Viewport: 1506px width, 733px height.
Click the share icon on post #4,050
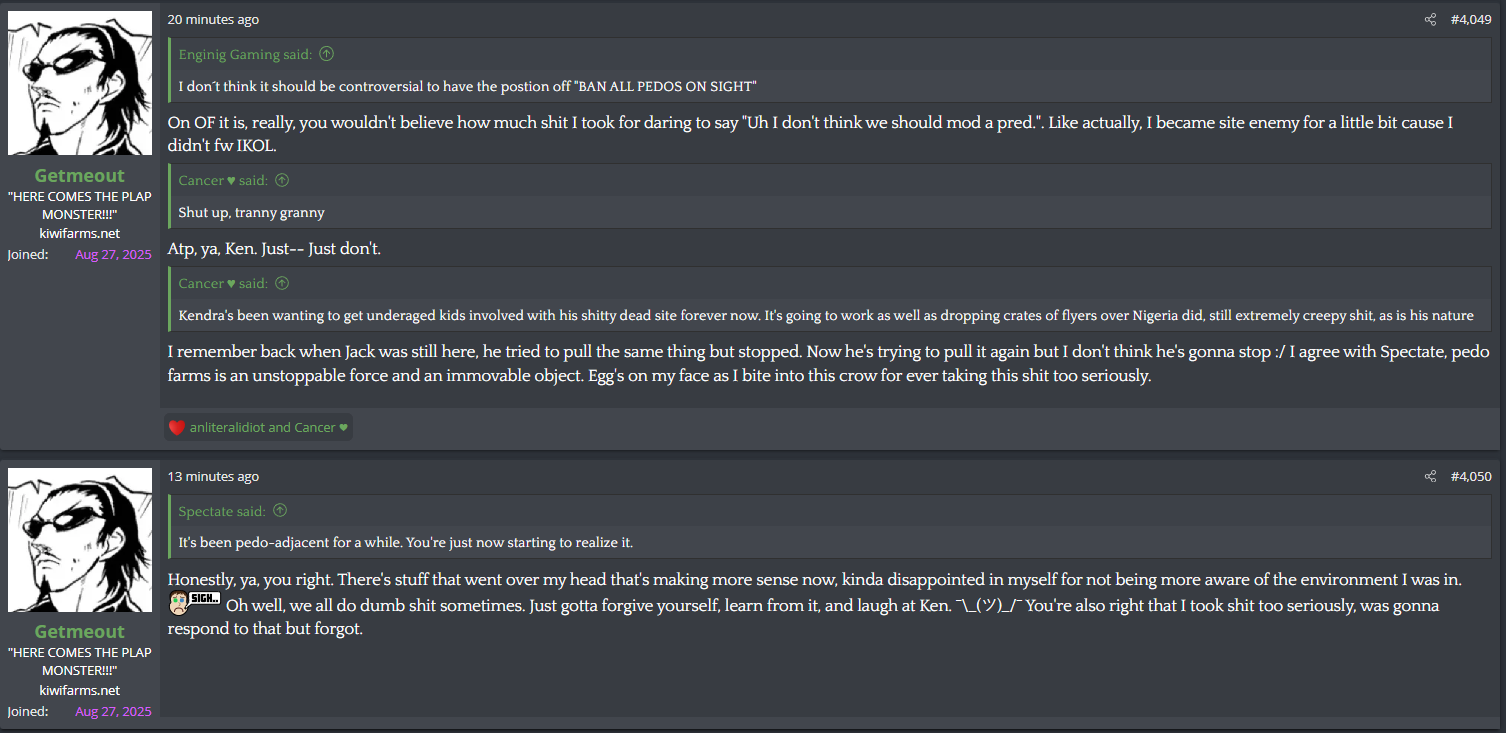coord(1430,477)
